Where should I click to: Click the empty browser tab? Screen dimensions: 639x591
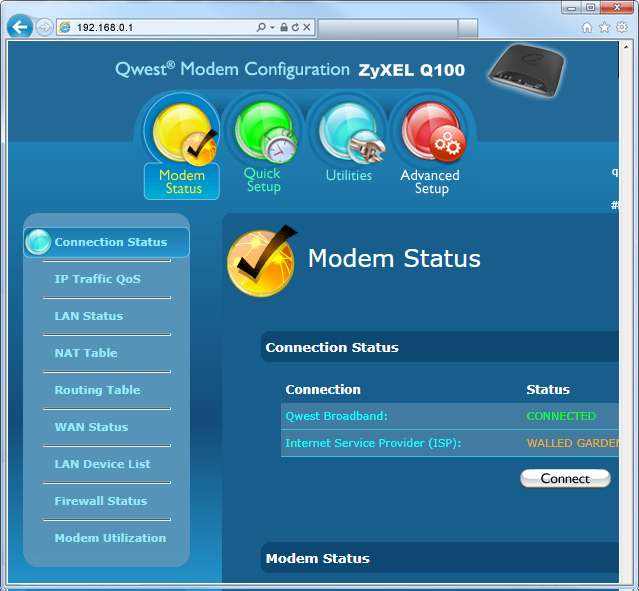pyautogui.click(x=387, y=28)
